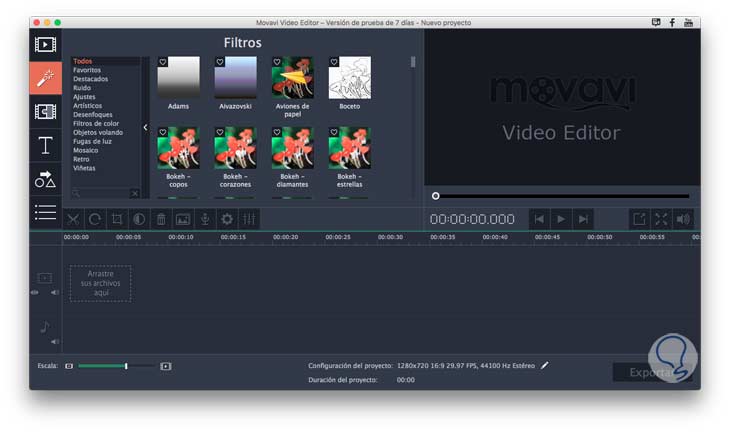Image resolution: width=730 pixels, height=432 pixels.
Task: Click the preview seek bar handle
Action: [435, 196]
